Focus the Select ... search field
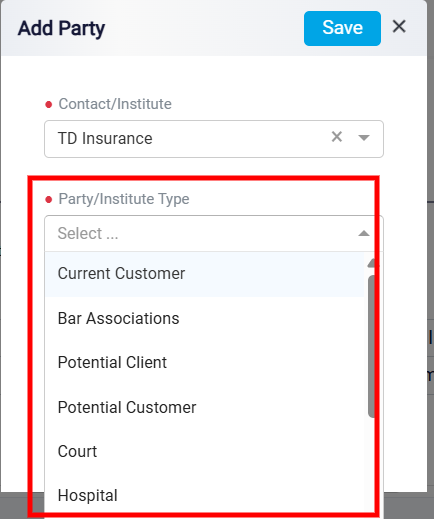Screen dimensions: 434x519 pos(200,233)
